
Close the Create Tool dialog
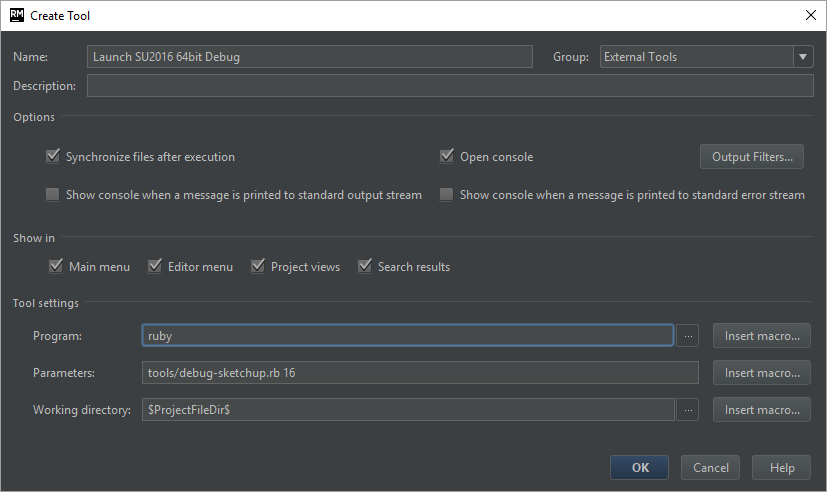[809, 15]
